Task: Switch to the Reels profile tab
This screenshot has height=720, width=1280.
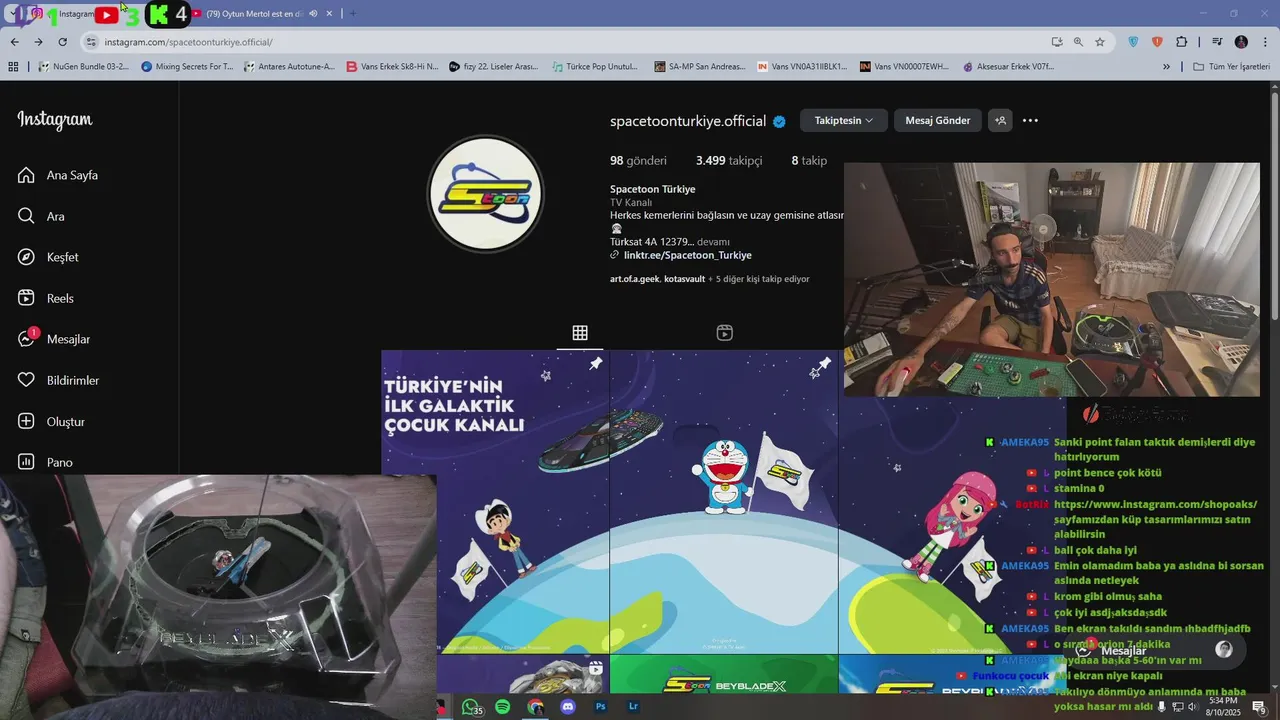Action: coord(725,333)
